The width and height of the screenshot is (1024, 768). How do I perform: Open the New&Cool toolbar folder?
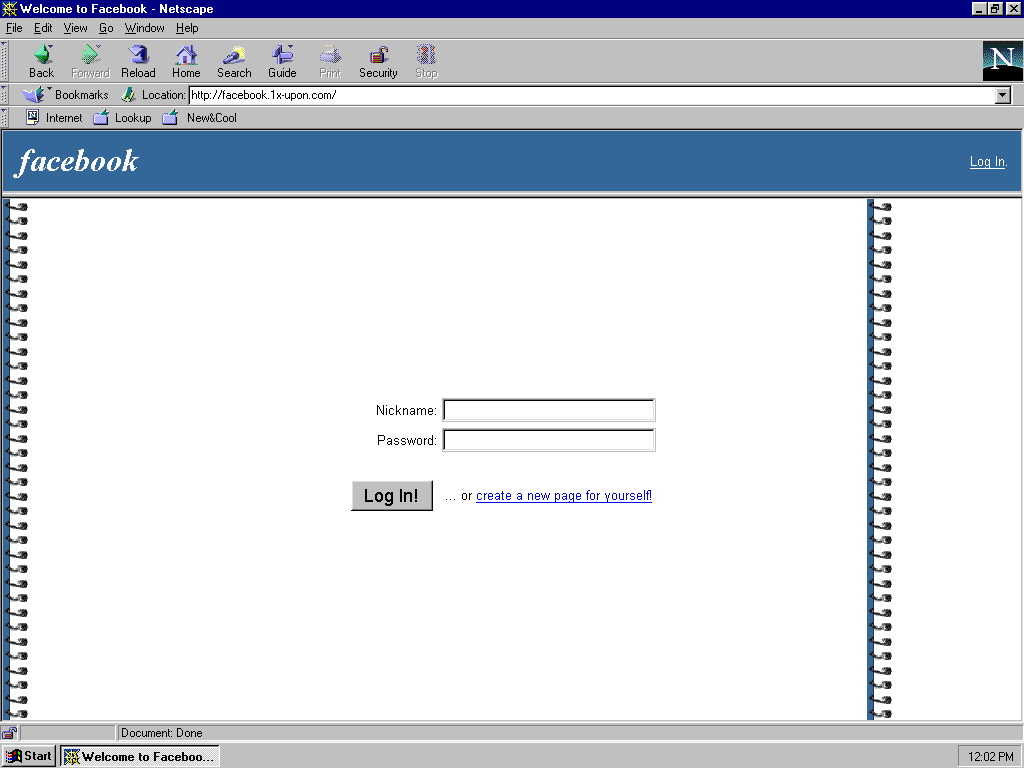(x=170, y=118)
